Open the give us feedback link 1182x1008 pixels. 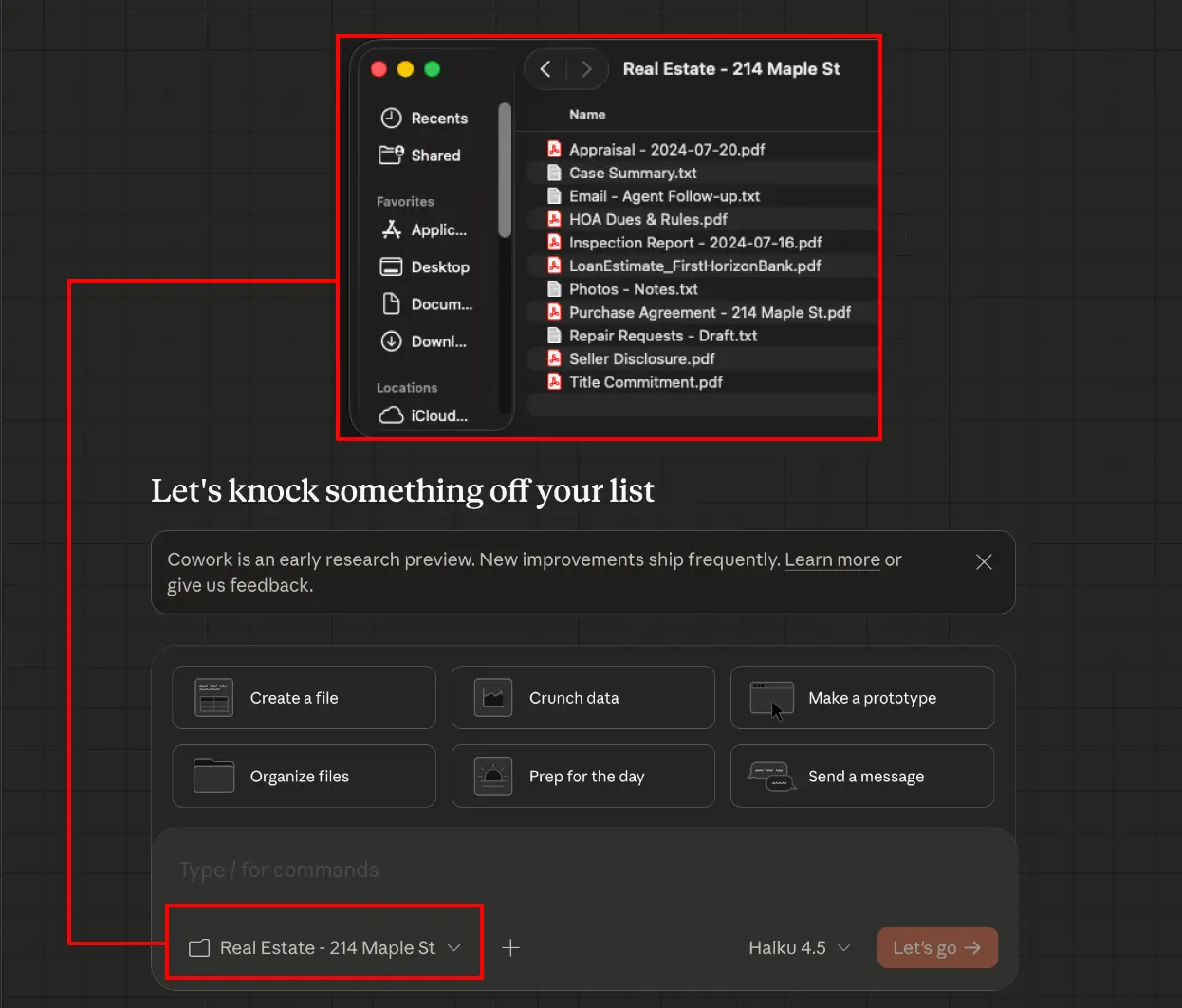tap(238, 585)
